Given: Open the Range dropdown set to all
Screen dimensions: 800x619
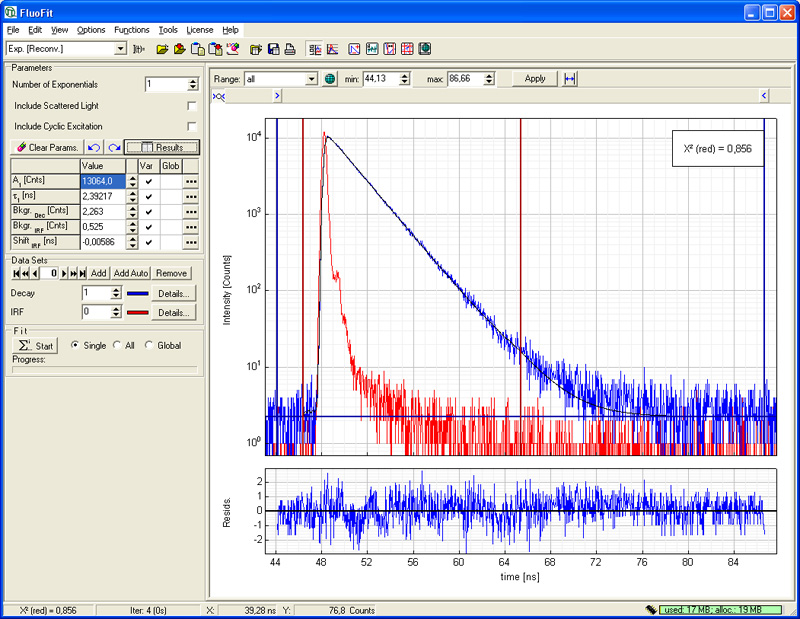Looking at the screenshot, I should click(x=311, y=78).
